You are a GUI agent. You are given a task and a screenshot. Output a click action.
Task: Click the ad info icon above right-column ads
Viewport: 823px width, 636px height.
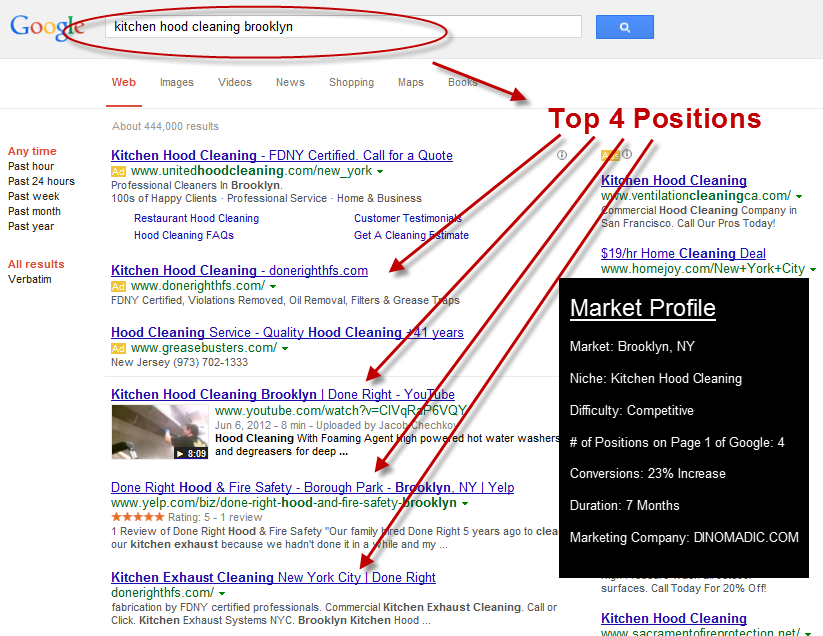627,155
